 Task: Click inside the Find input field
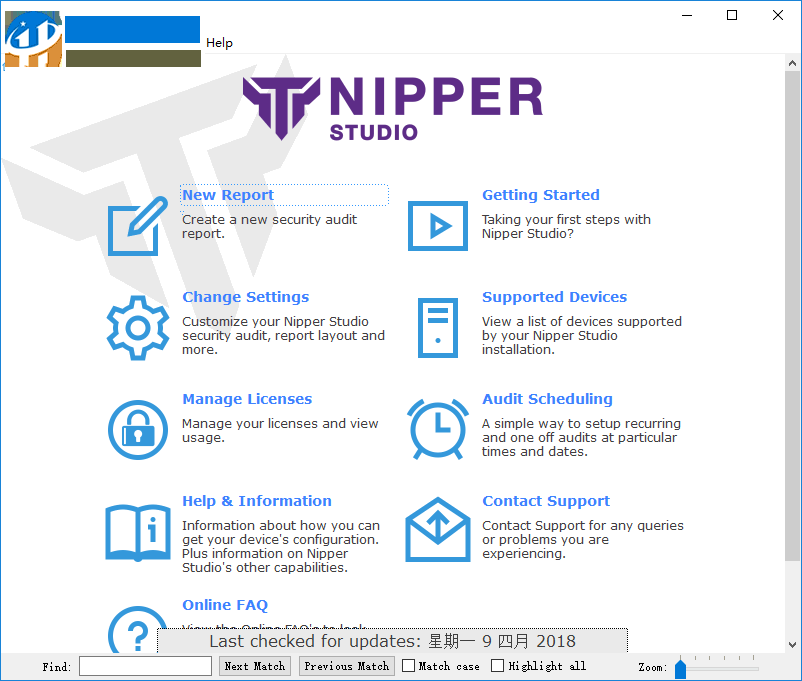point(145,666)
